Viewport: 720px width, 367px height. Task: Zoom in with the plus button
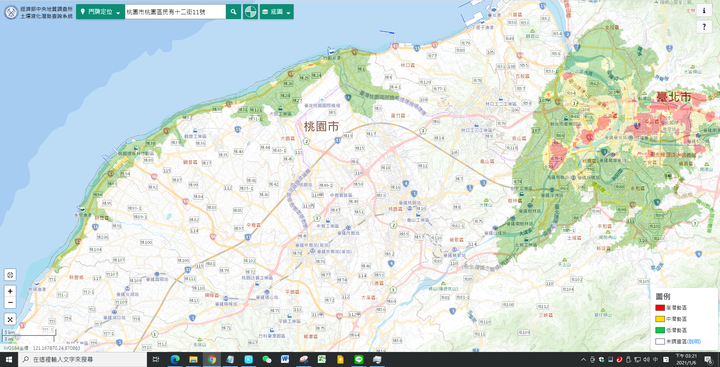[x=11, y=291]
